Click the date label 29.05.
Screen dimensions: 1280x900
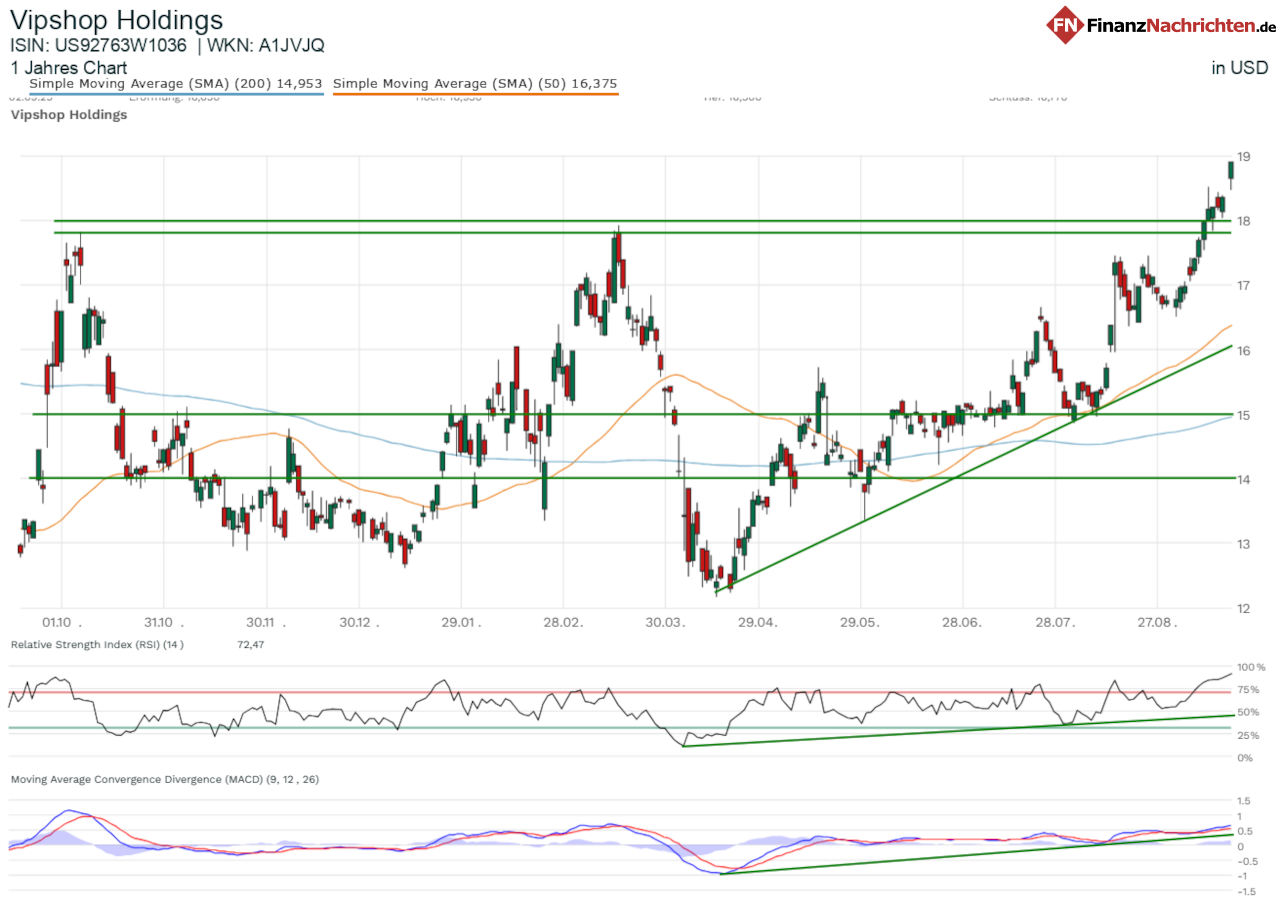click(861, 621)
